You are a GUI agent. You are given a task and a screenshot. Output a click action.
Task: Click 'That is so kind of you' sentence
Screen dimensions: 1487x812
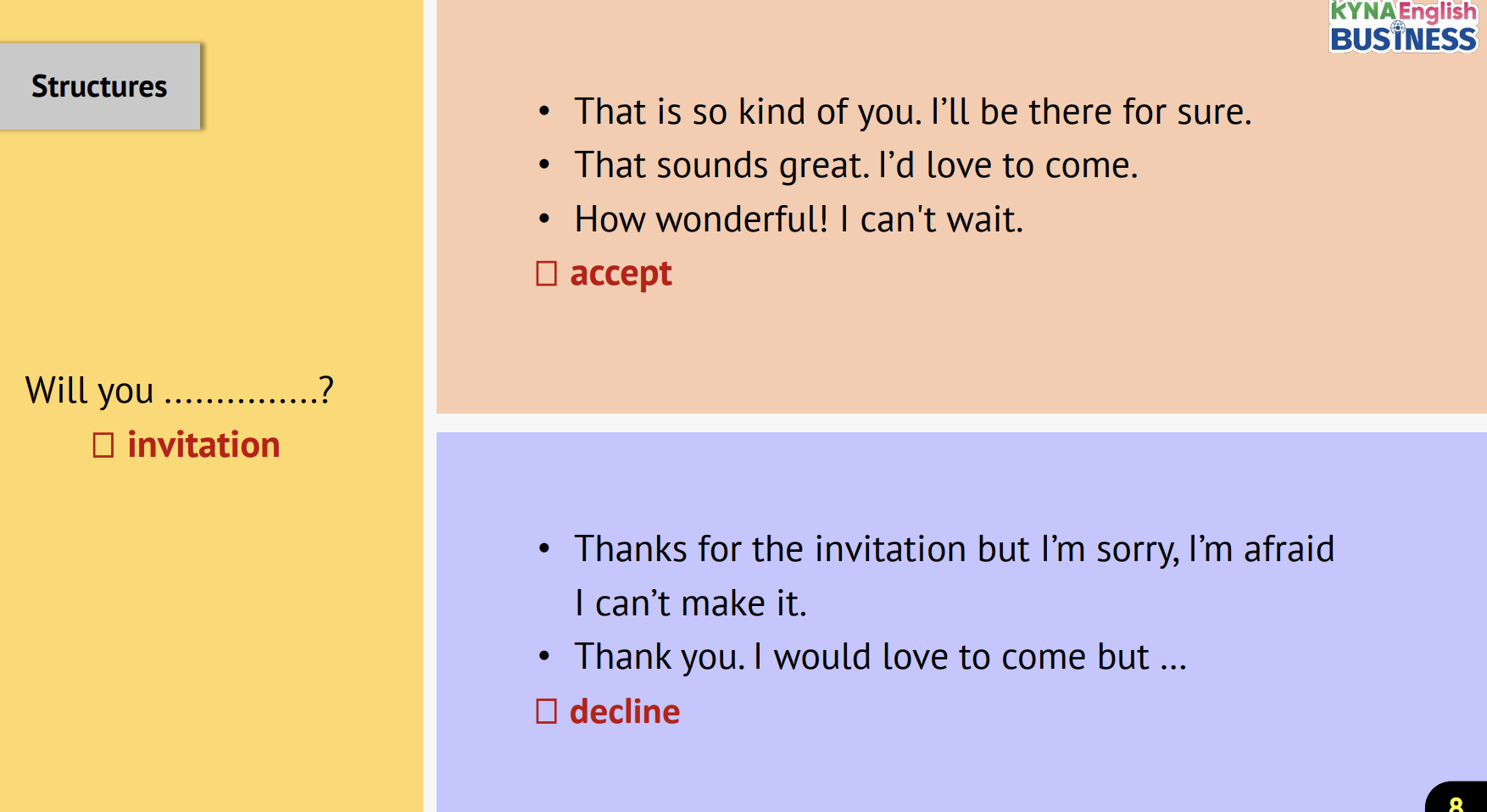click(x=912, y=112)
